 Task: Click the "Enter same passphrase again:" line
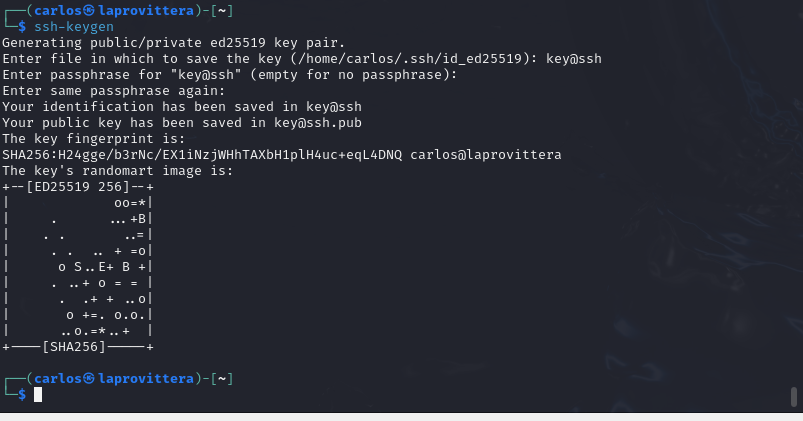(114, 91)
